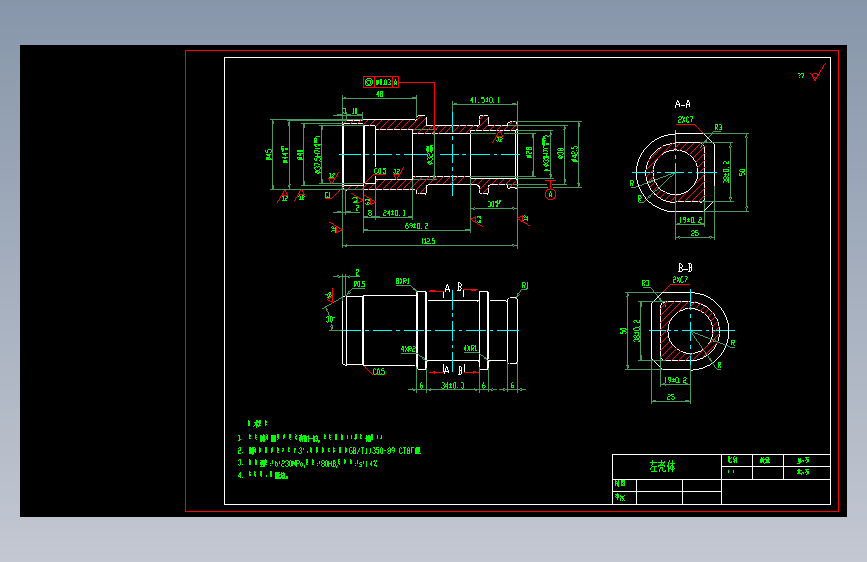Click the "48" dimension above the main view
Screen dimensions: 867x562
(x=379, y=94)
